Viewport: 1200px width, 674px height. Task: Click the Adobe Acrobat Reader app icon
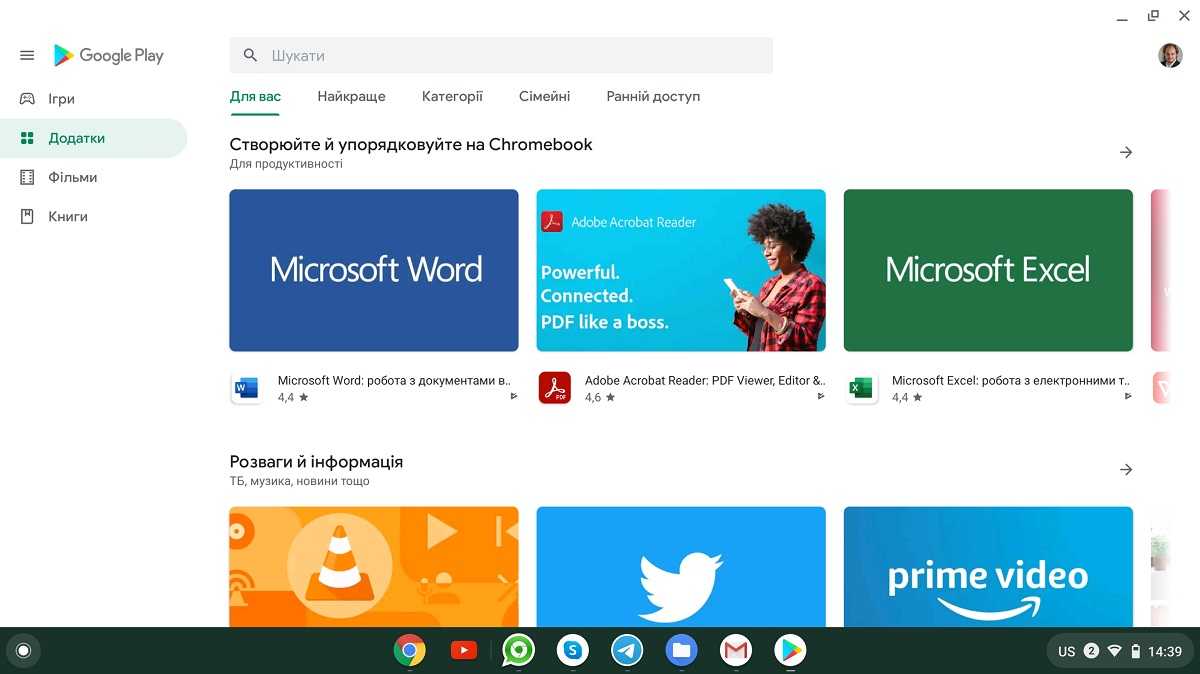554,388
